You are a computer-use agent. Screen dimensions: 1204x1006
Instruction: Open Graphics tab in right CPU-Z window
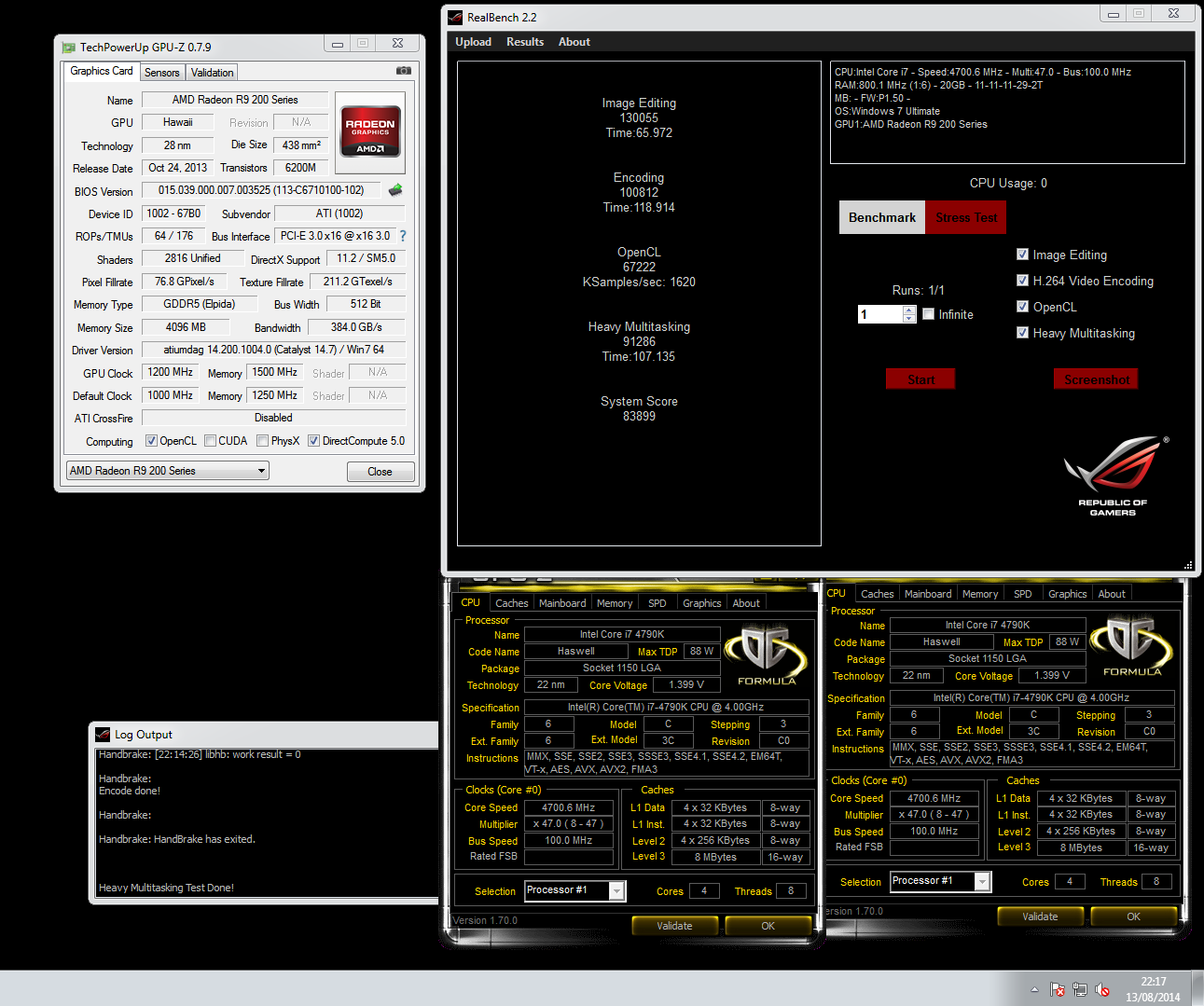tap(1068, 594)
